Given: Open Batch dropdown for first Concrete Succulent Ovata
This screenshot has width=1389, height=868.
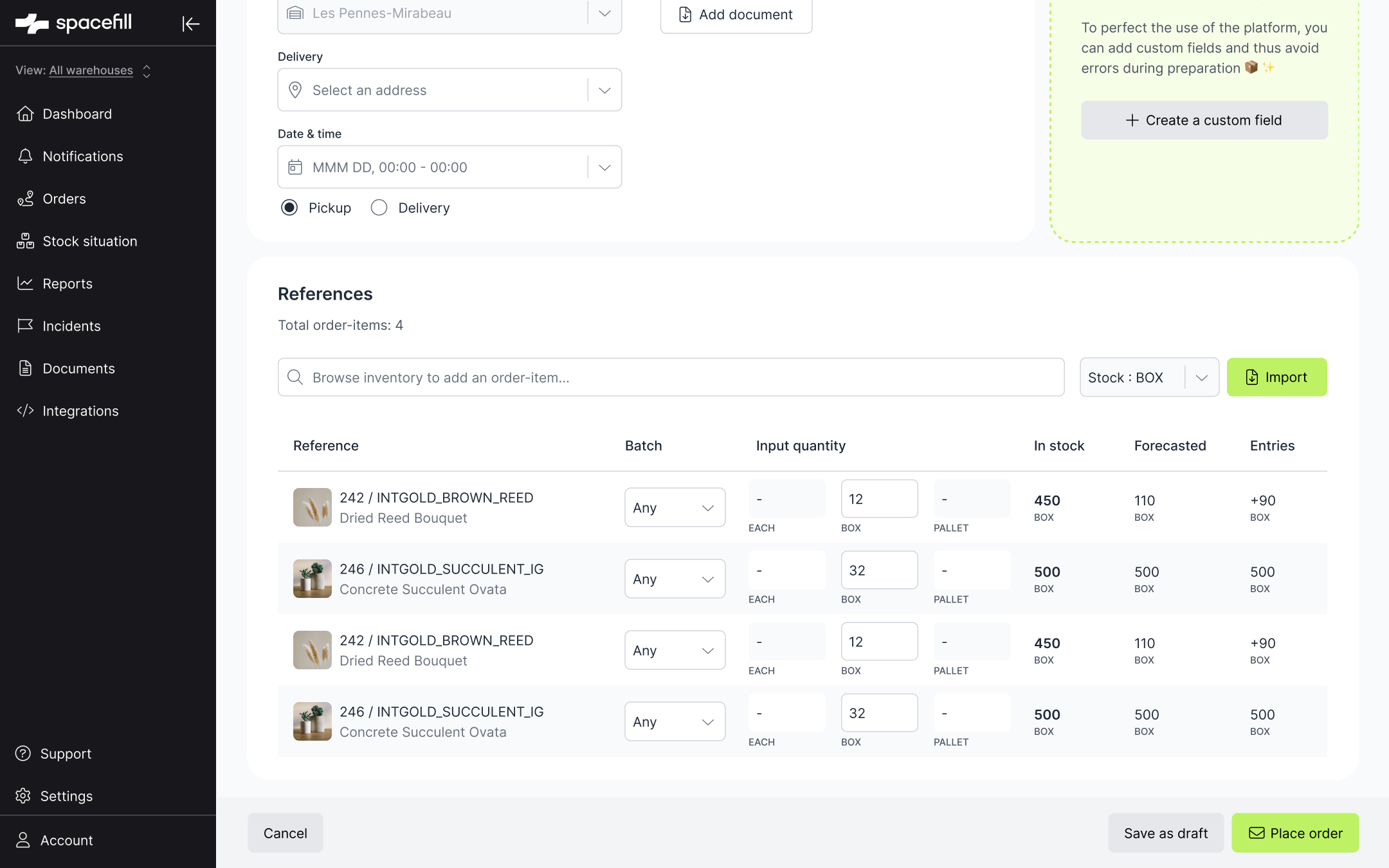Looking at the screenshot, I should coord(675,579).
